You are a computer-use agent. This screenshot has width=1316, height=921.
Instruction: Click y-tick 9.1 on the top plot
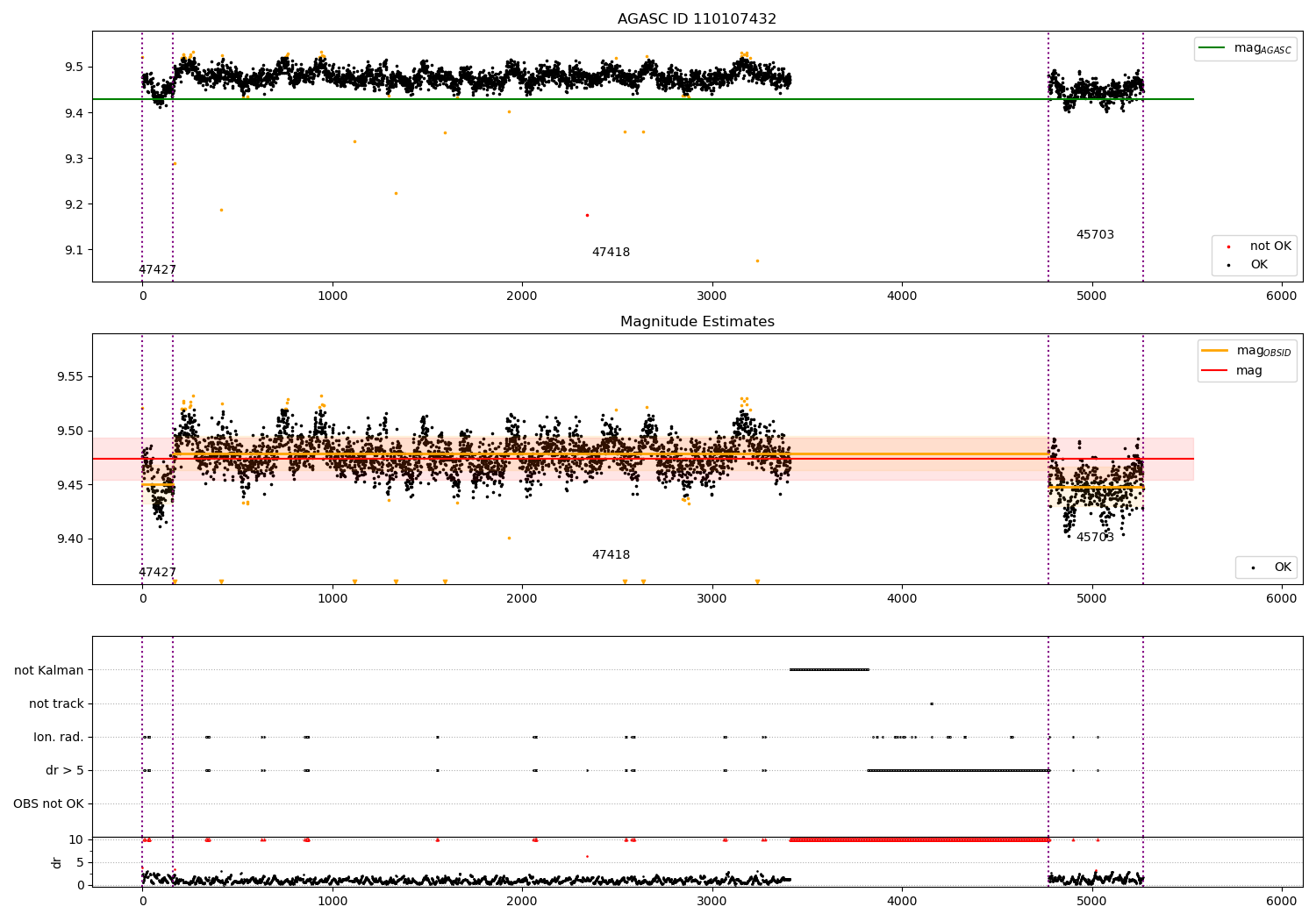pyautogui.click(x=73, y=250)
